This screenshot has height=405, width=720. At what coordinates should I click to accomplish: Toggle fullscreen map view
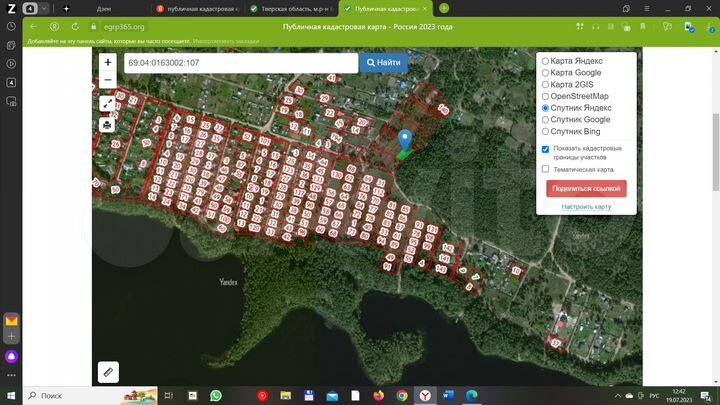tap(107, 103)
